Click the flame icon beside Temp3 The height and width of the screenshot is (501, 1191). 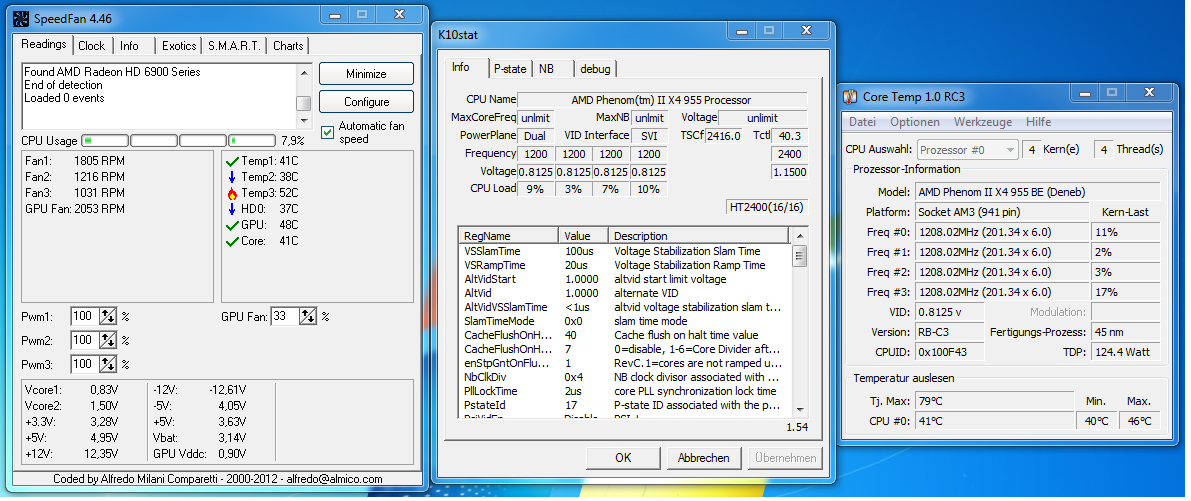click(232, 193)
